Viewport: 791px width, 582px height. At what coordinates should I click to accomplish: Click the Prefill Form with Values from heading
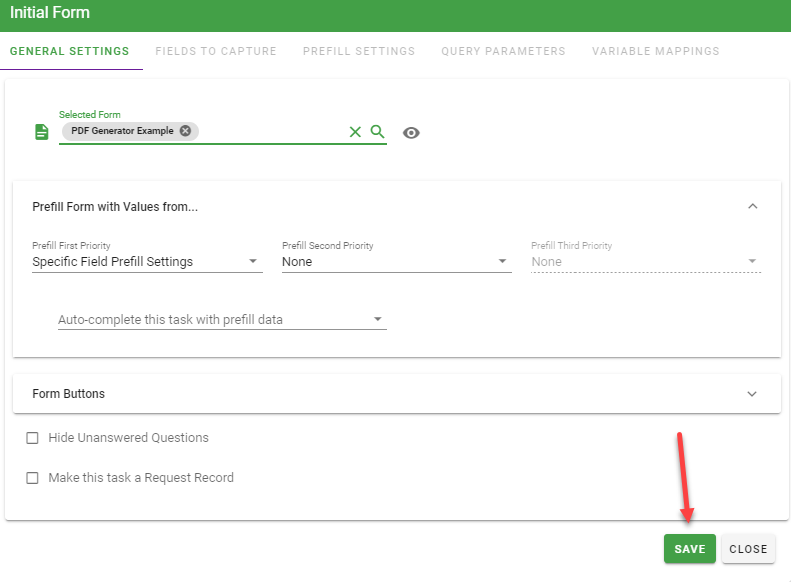tap(115, 207)
